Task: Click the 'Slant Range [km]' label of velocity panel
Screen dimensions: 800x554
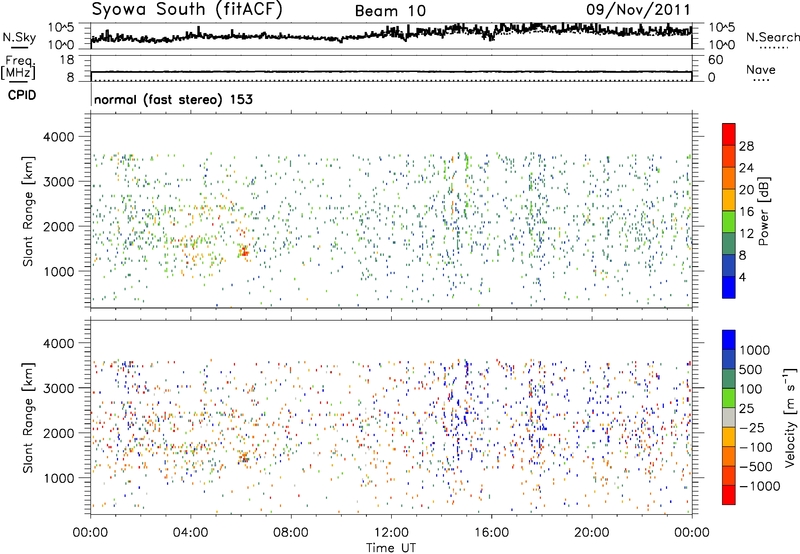Action: pyautogui.click(x=28, y=417)
